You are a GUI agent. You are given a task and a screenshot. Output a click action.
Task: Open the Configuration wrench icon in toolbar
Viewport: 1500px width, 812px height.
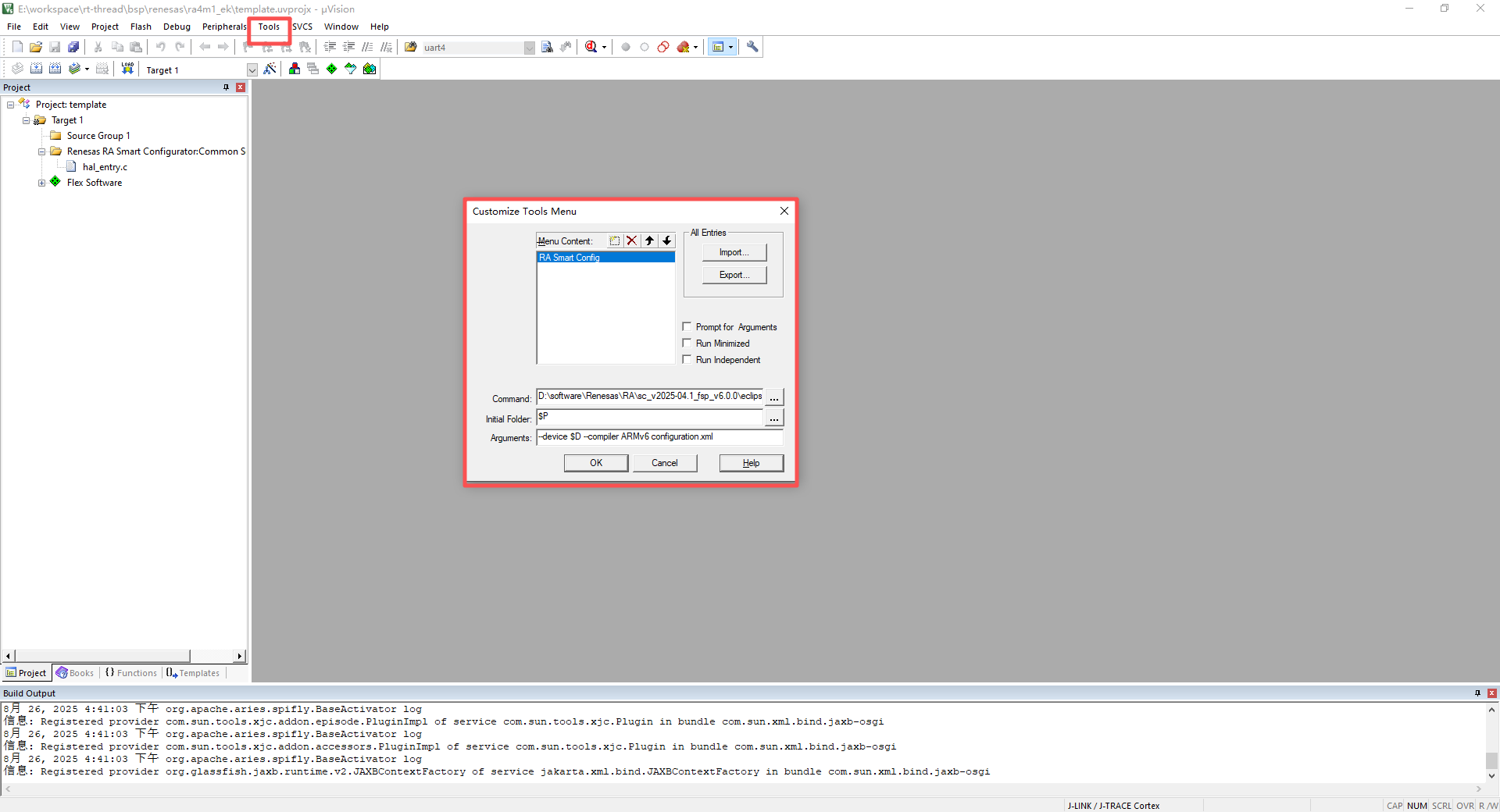tap(752, 47)
